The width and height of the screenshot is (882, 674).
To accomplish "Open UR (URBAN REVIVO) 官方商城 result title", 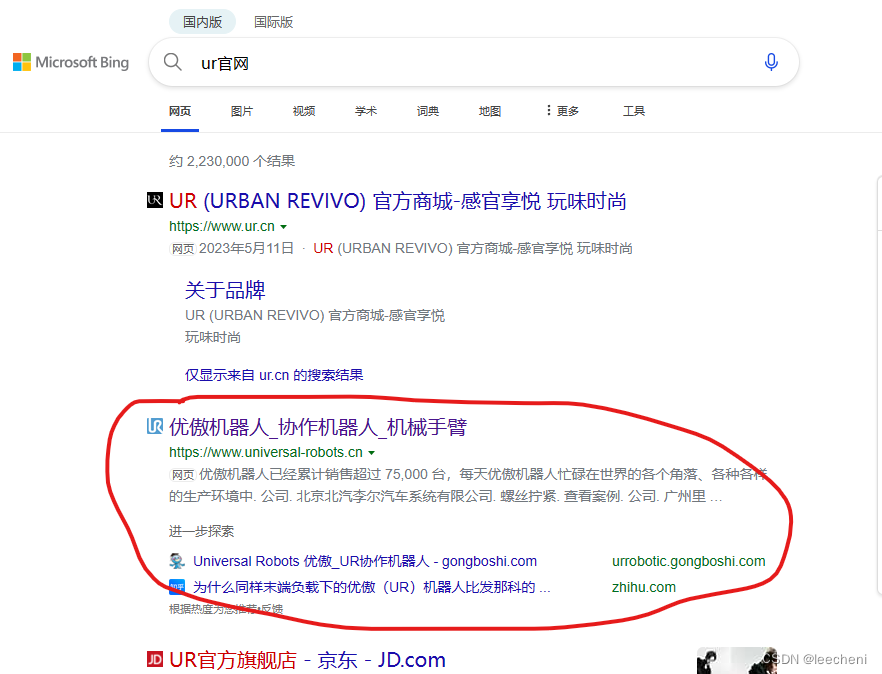I will [398, 201].
